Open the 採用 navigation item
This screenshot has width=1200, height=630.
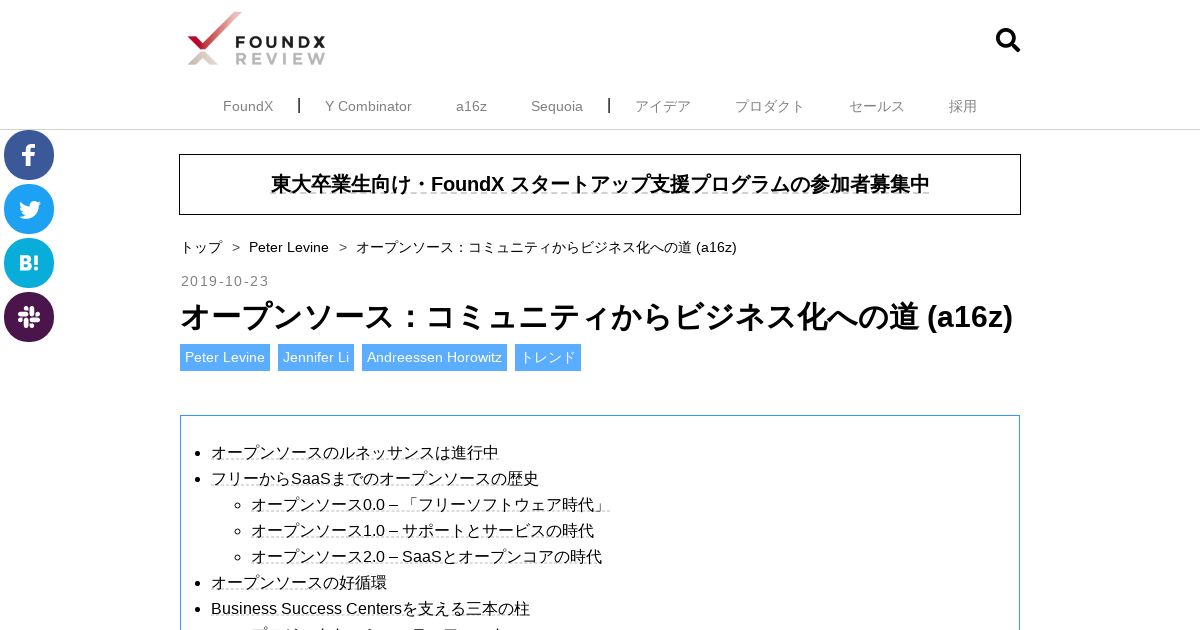pos(963,106)
